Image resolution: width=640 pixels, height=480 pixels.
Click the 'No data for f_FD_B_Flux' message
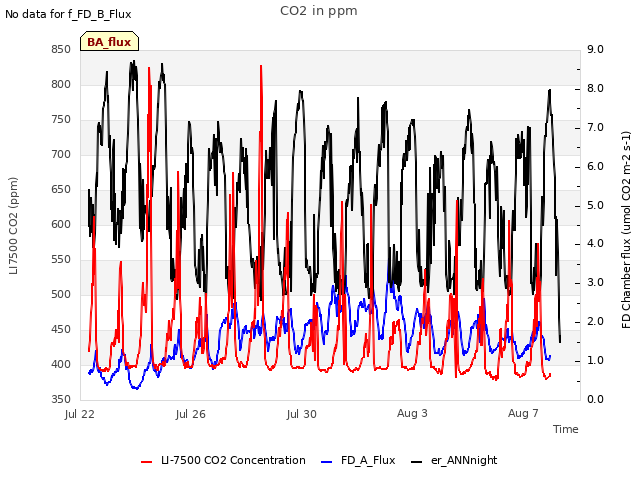(68, 14)
